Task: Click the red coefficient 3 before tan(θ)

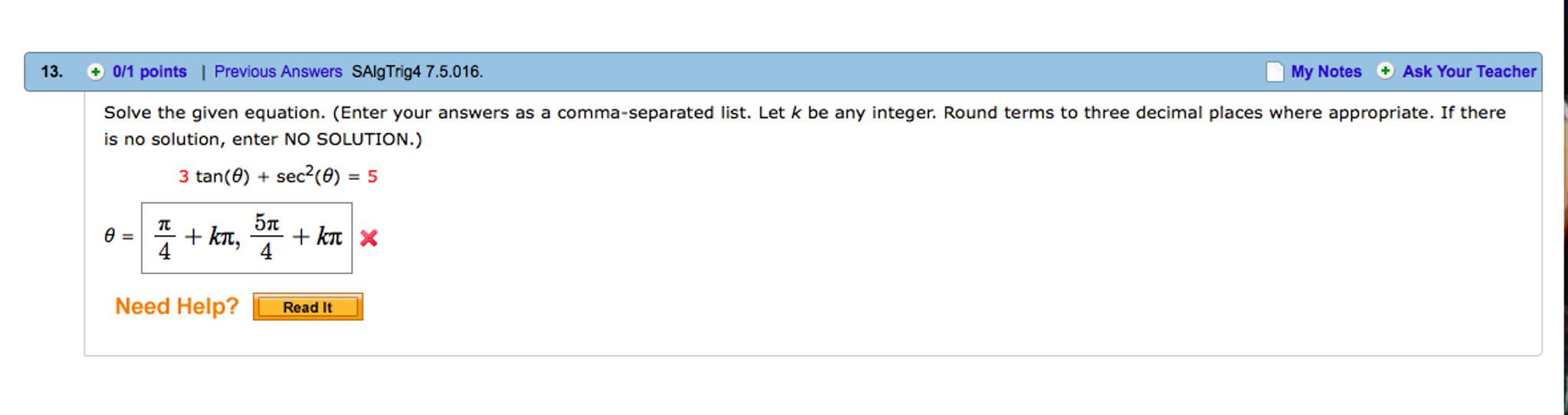Action: (184, 177)
